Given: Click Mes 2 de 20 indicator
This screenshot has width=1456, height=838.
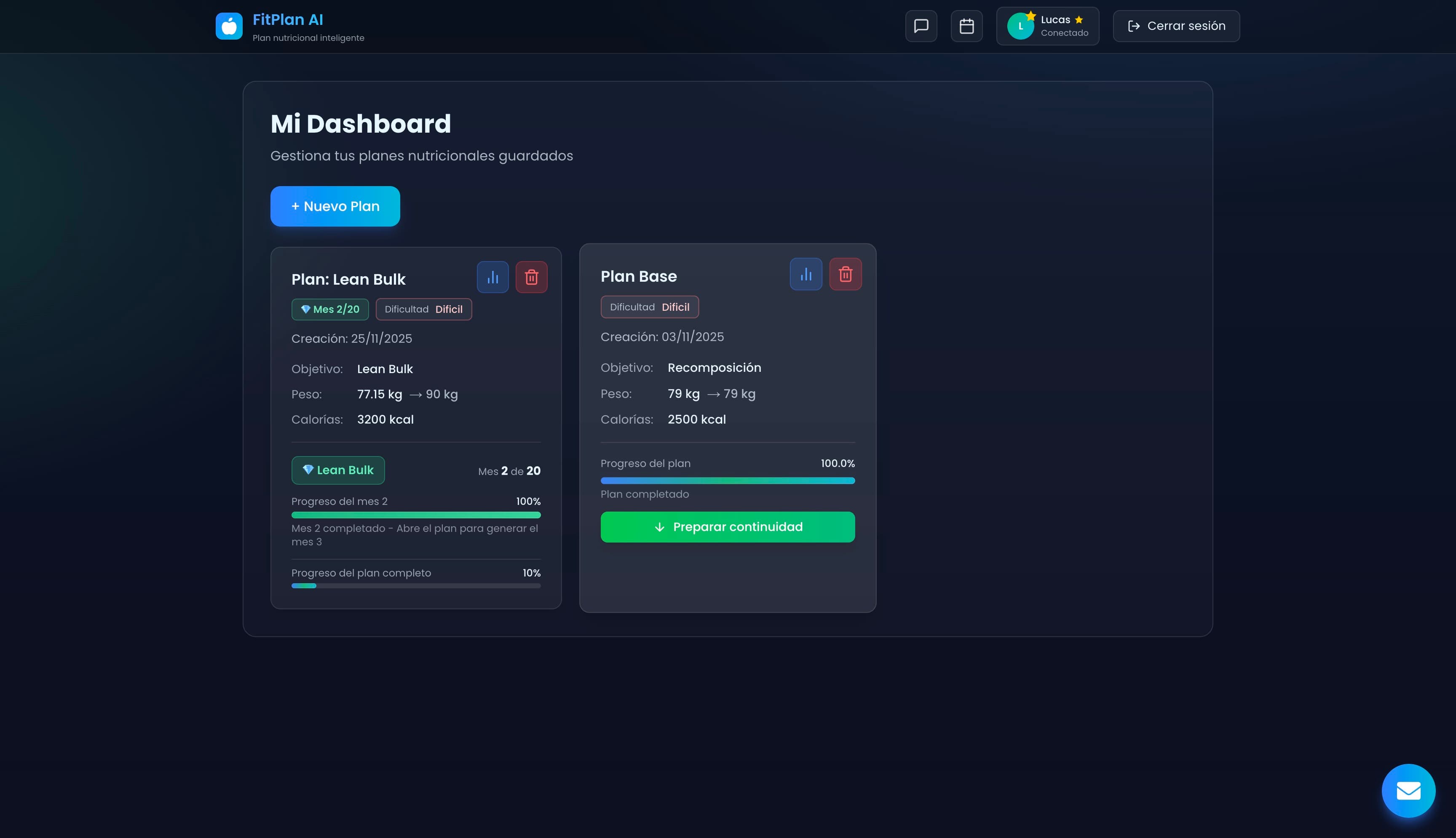Looking at the screenshot, I should pos(509,471).
